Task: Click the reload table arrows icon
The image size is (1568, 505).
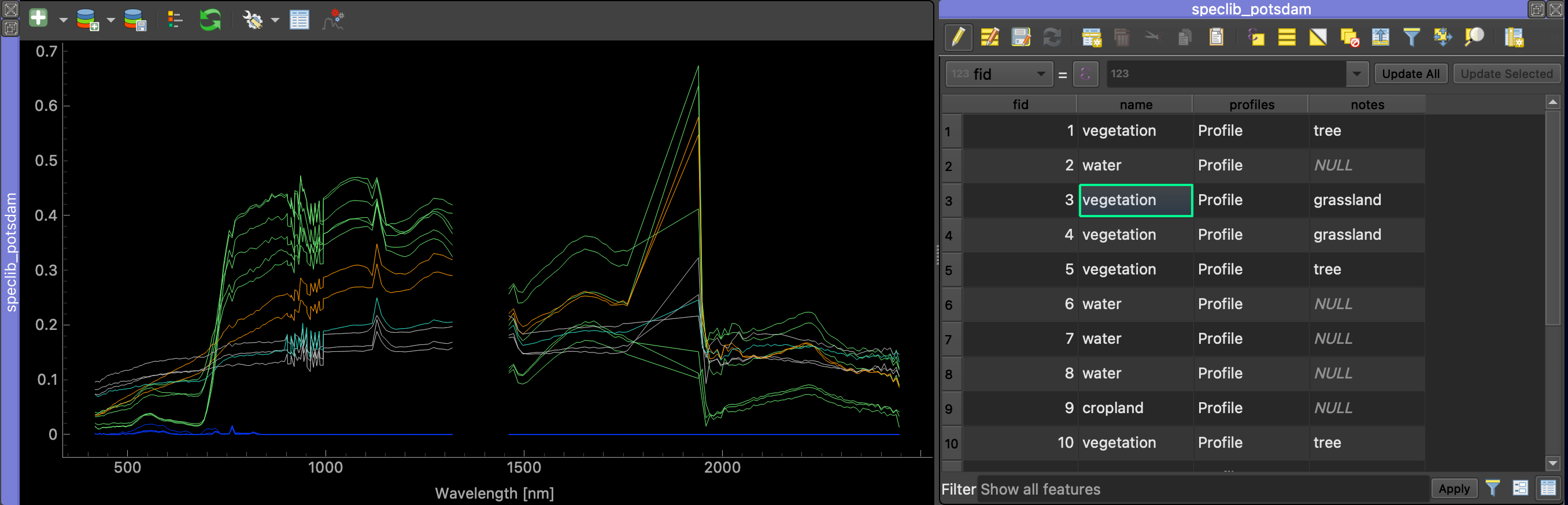Action: pos(1052,37)
